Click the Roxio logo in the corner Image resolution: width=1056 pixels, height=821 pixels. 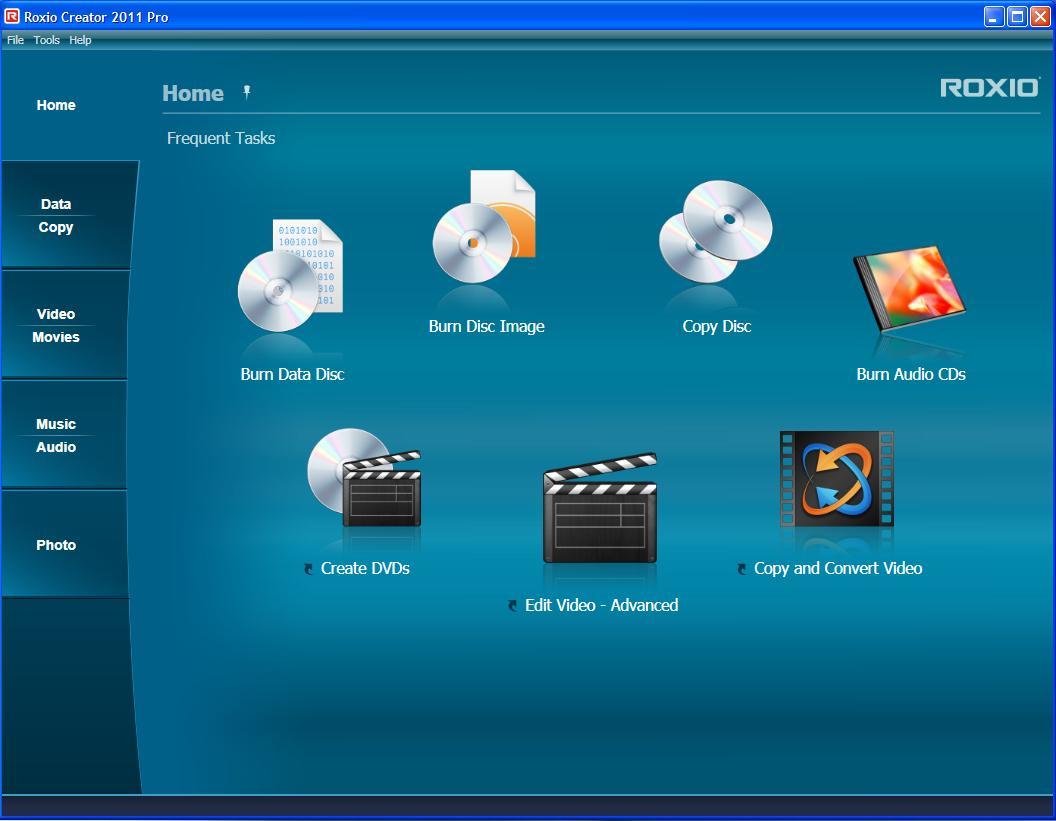click(989, 88)
